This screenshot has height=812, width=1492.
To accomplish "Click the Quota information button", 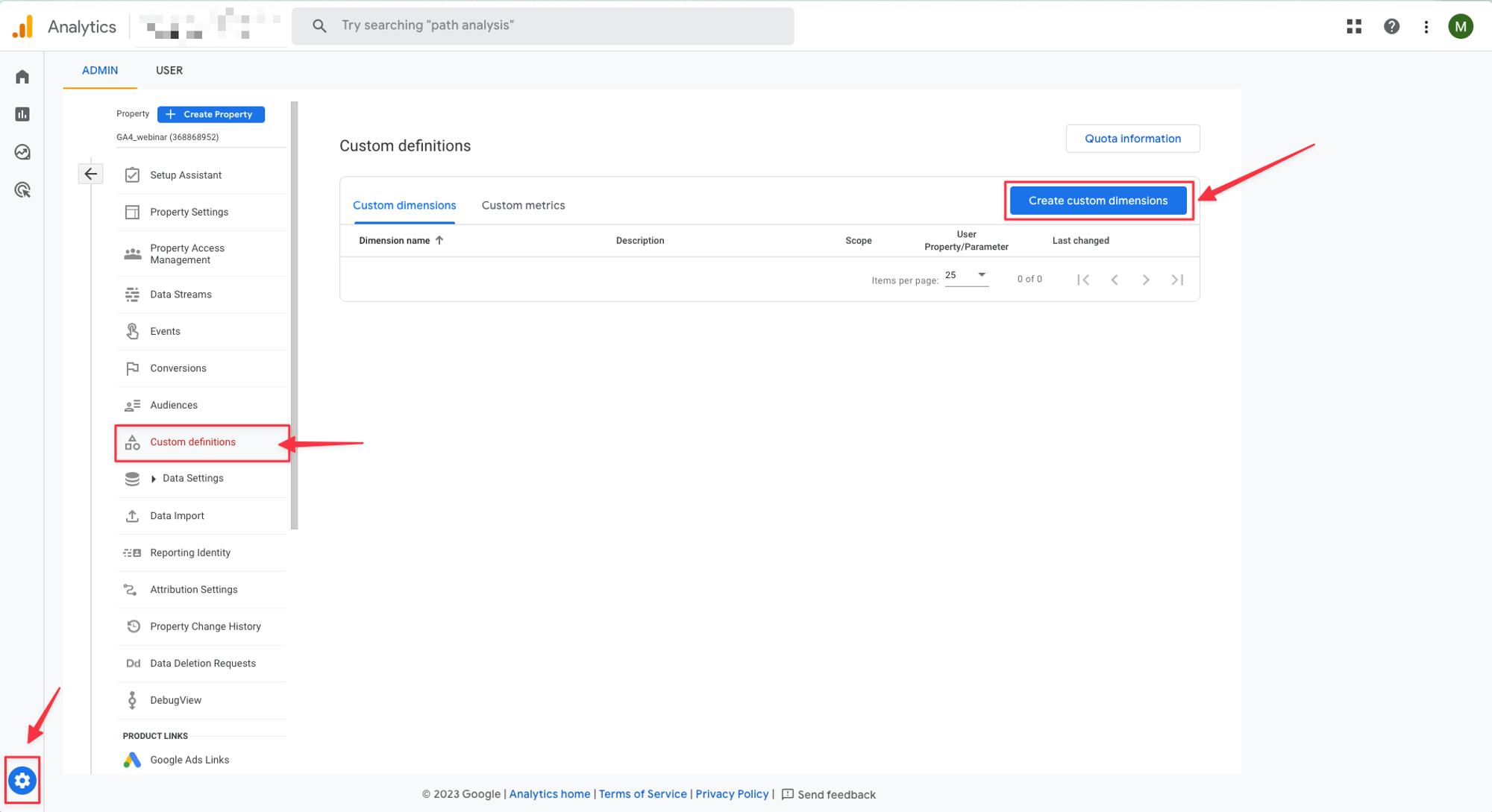I will 1132,139.
